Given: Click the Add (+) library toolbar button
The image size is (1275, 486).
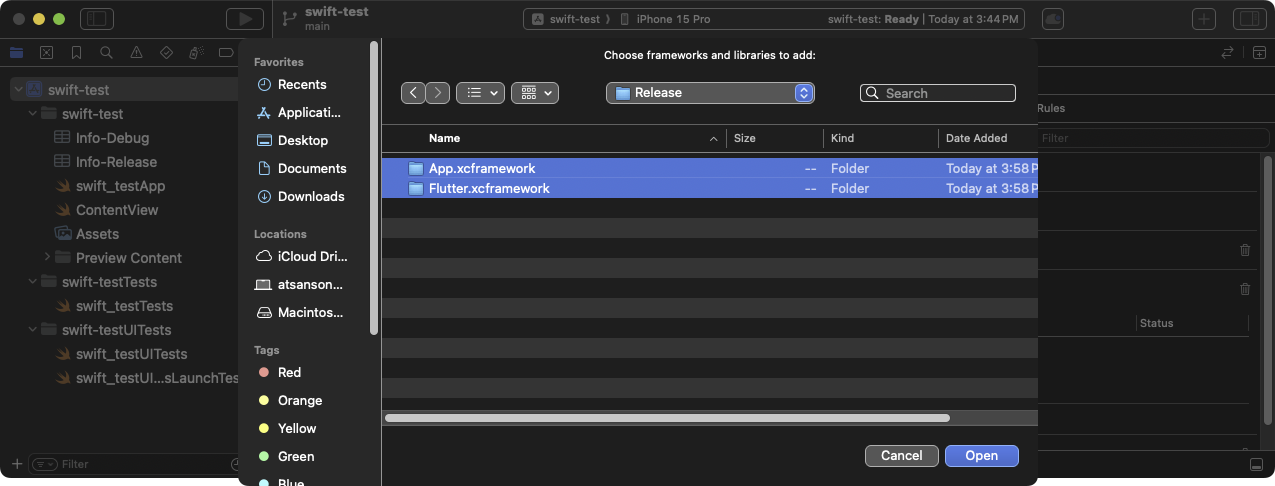Looking at the screenshot, I should pyautogui.click(x=1205, y=19).
